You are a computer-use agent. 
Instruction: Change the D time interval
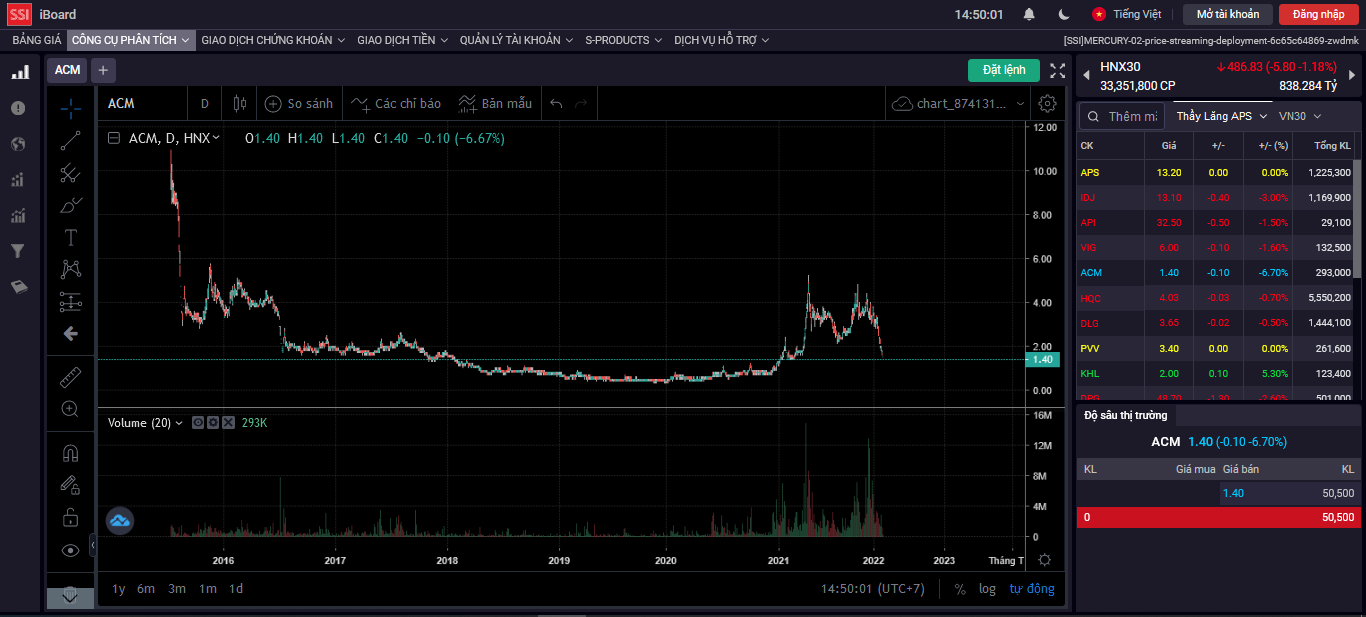[205, 103]
